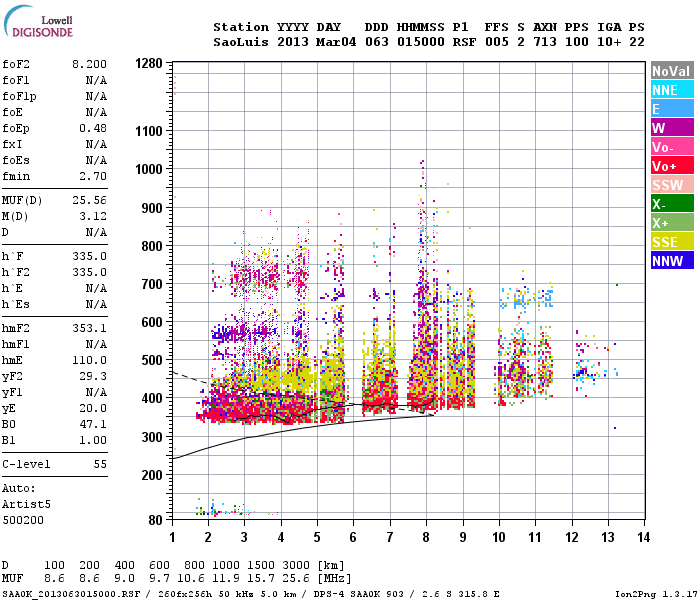Image resolution: width=700 pixels, height=600 pixels.
Task: Click the foF2 value 8.200
Action: (x=89, y=64)
